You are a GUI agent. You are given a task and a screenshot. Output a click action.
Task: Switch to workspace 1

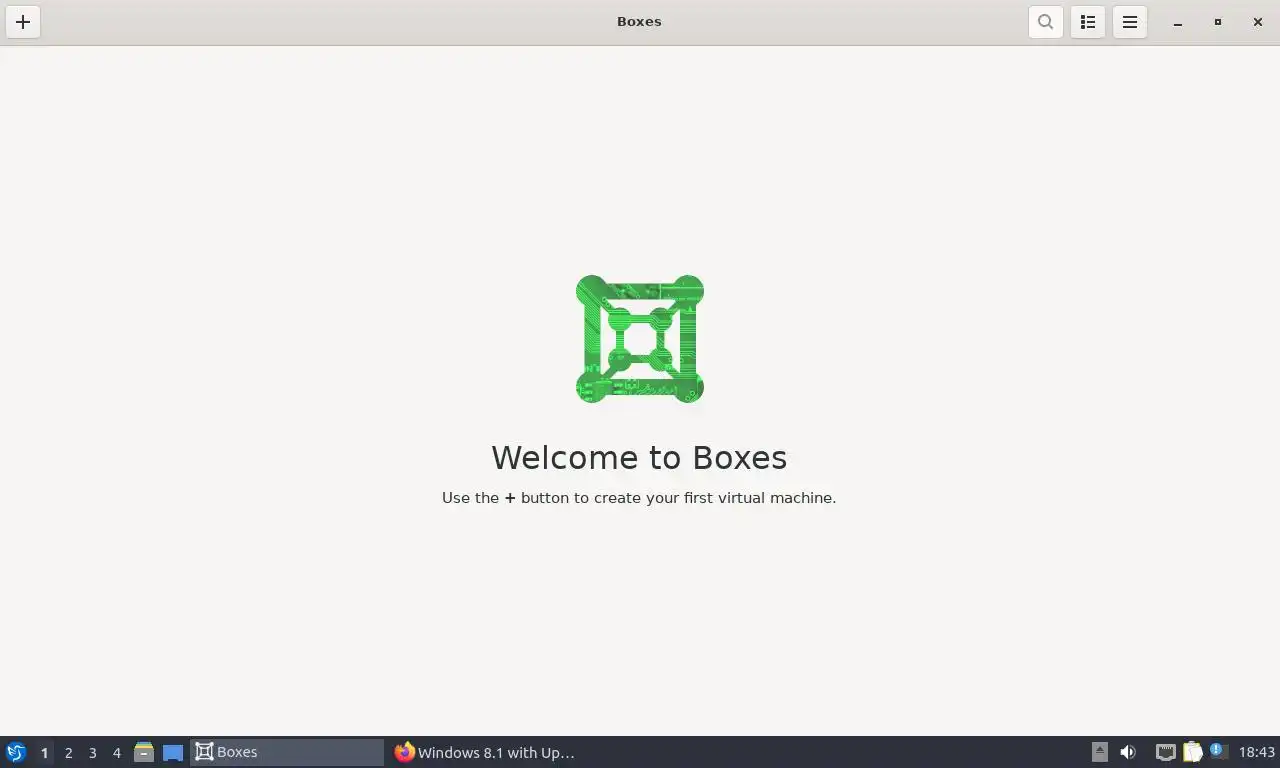point(44,753)
